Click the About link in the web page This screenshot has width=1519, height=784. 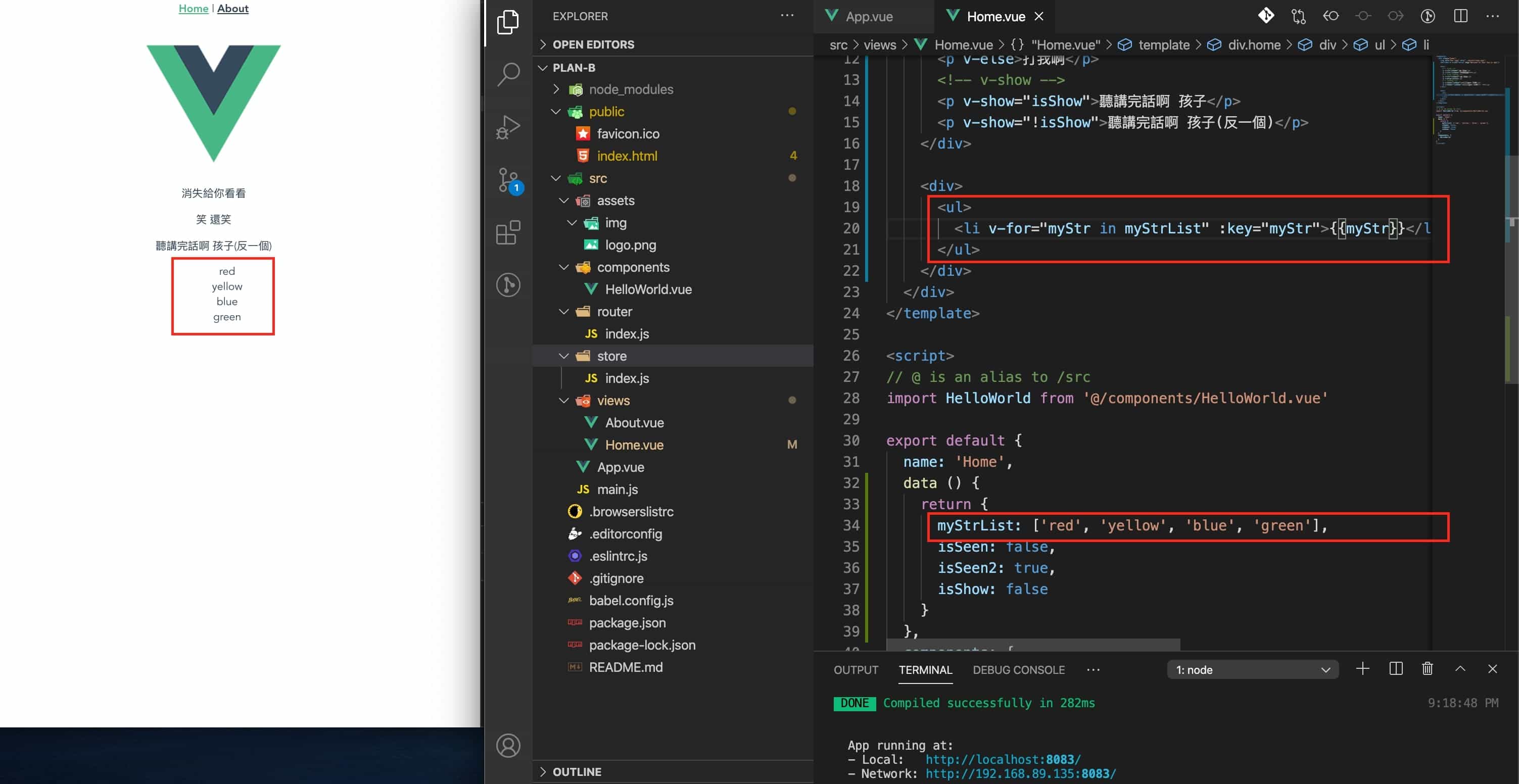pyautogui.click(x=232, y=8)
